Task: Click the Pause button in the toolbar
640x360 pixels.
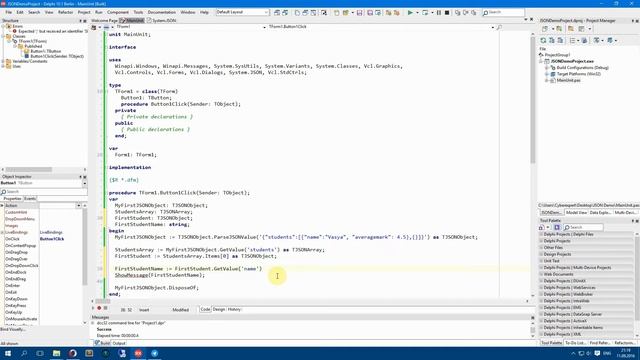Action: (439, 13)
